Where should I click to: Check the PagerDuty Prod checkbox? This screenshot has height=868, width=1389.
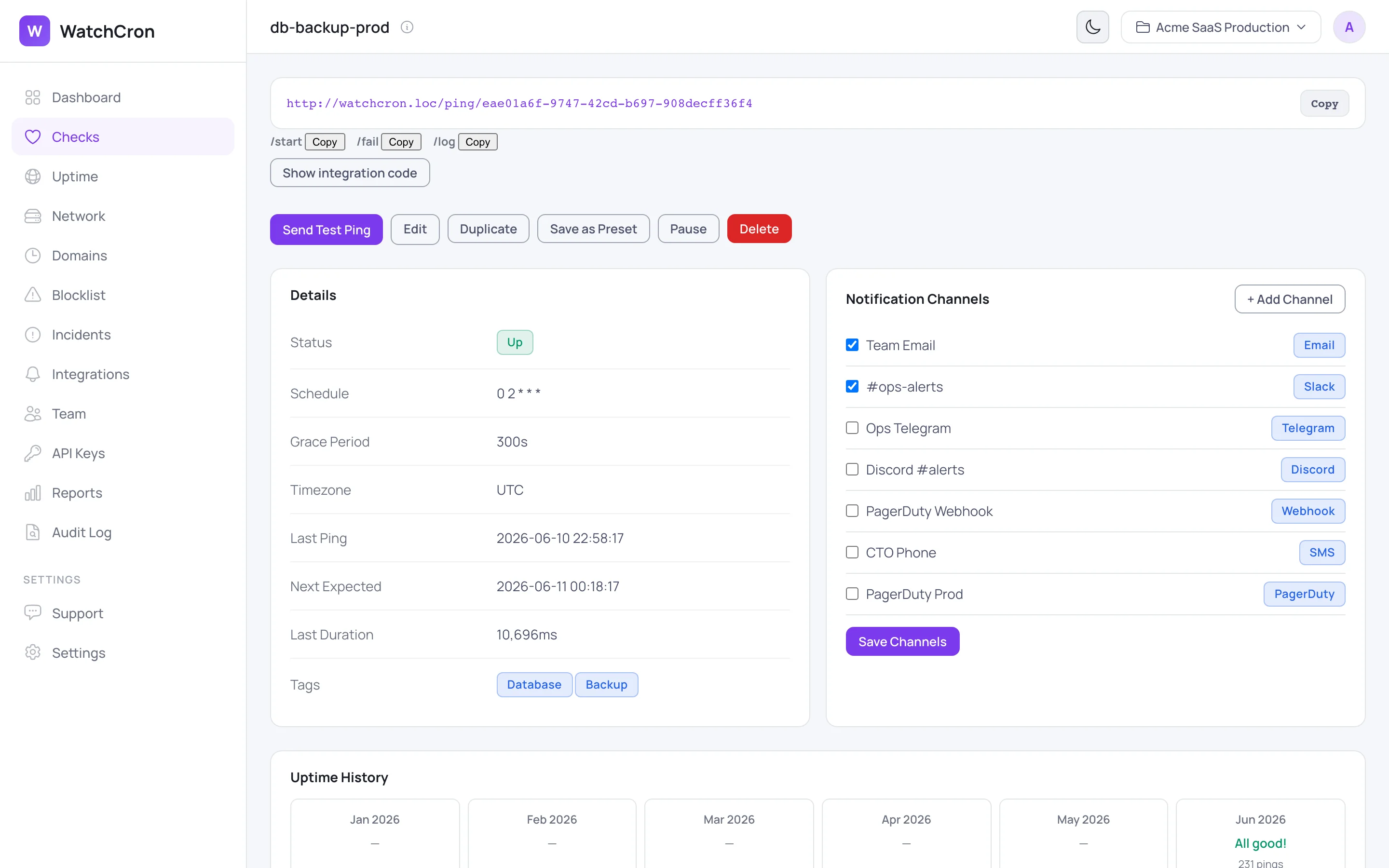852,594
